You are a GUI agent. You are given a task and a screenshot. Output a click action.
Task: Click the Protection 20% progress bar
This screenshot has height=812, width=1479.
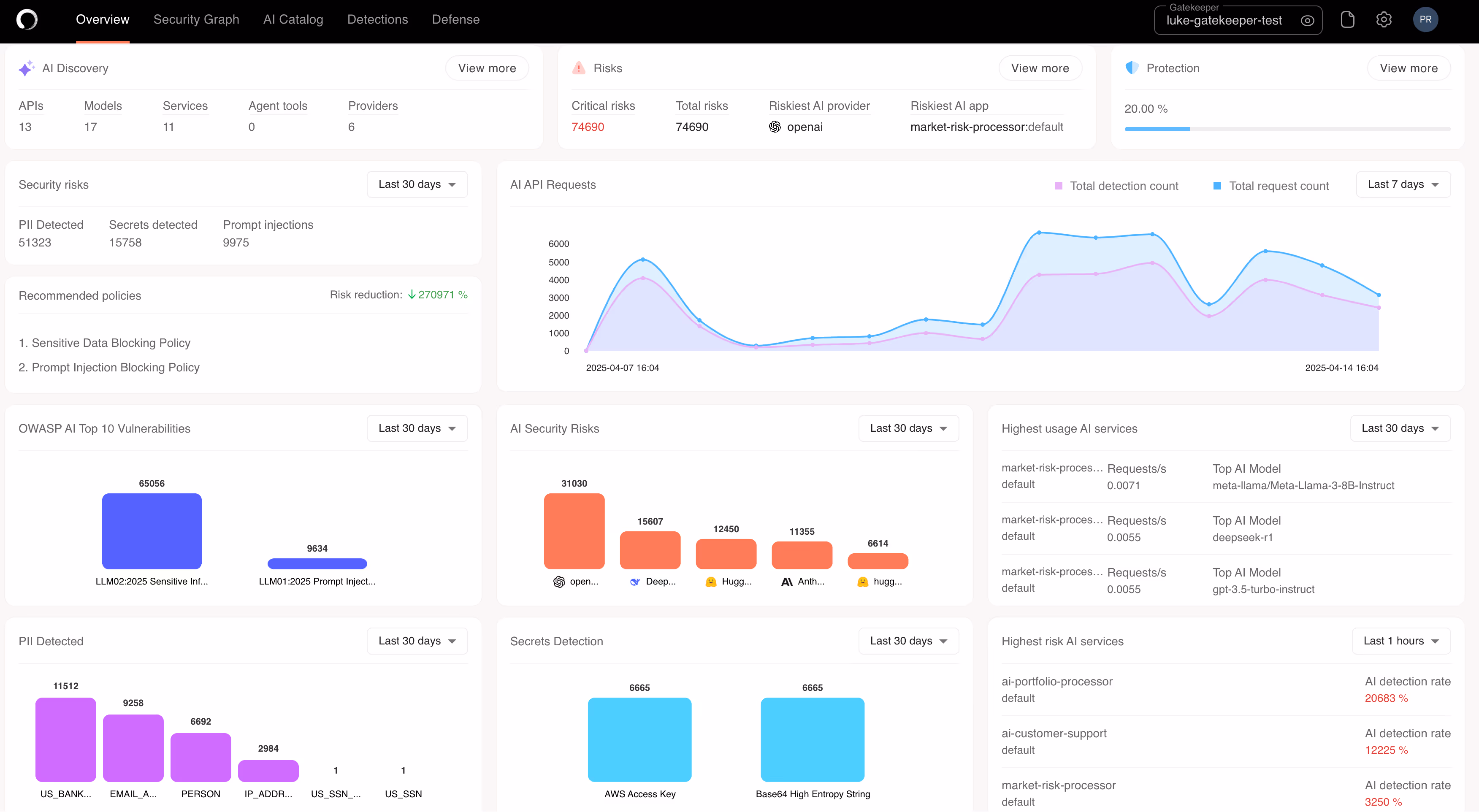[1287, 129]
